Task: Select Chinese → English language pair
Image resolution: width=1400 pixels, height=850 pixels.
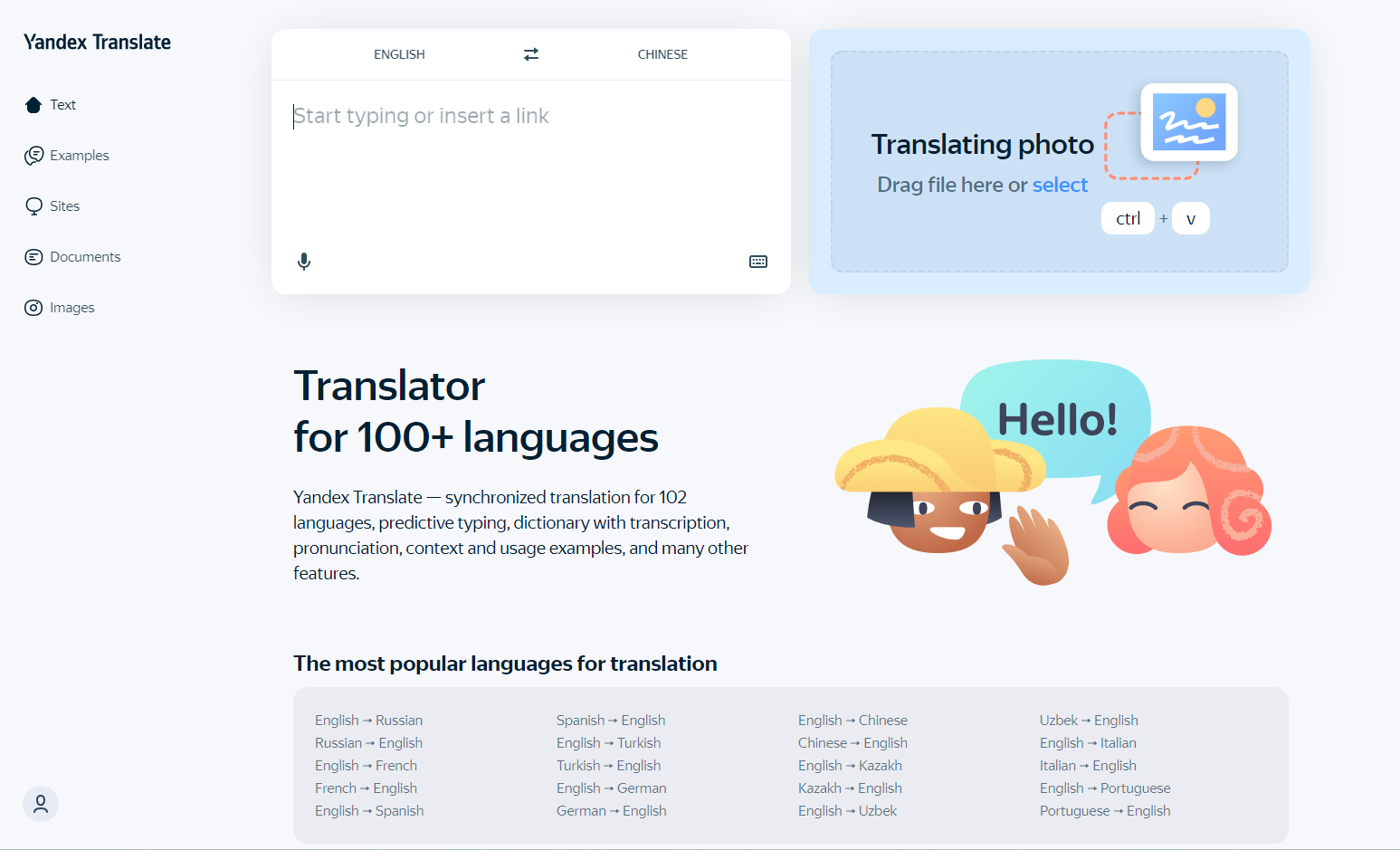Action: (852, 743)
